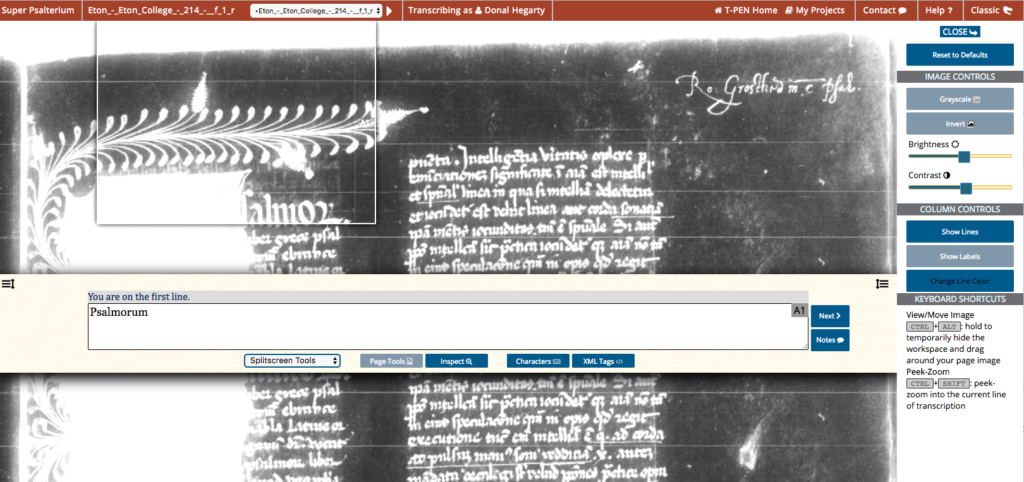Screen dimensions: 1024x482
Task: Click Reset to Defaults button
Action: tap(959, 55)
